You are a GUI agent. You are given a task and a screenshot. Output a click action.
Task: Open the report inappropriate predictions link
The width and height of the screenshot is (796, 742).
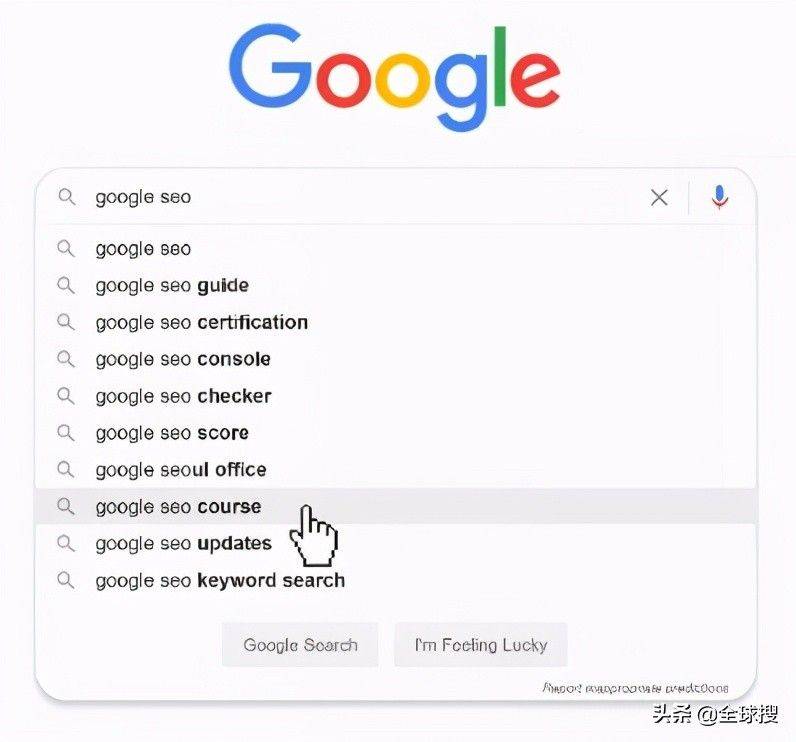pos(635,688)
